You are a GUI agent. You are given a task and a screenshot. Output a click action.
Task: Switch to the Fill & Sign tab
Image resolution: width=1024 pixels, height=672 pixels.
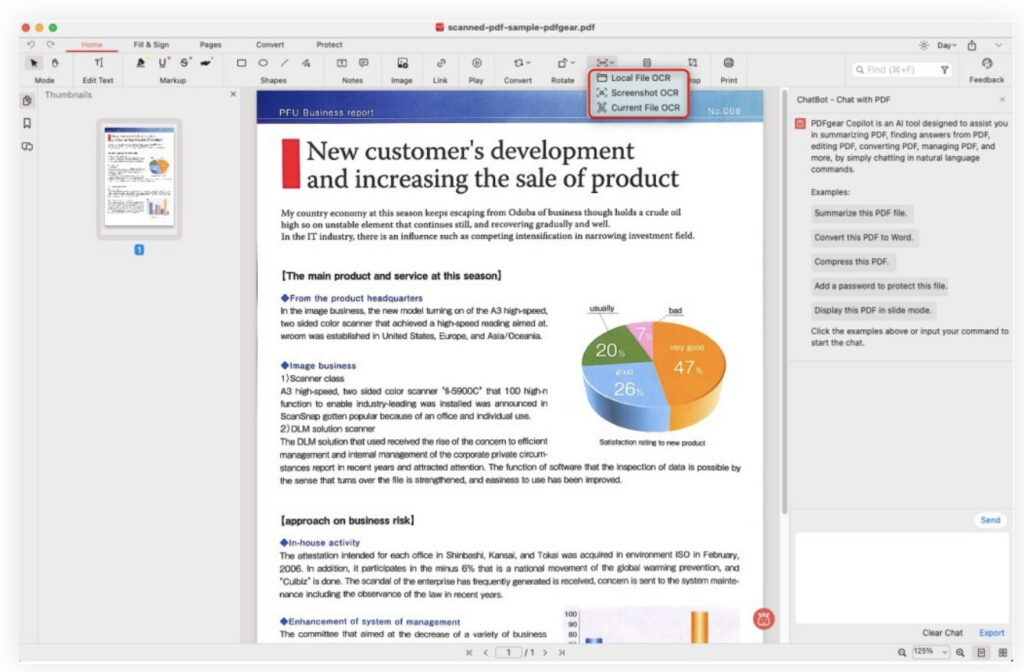(151, 45)
